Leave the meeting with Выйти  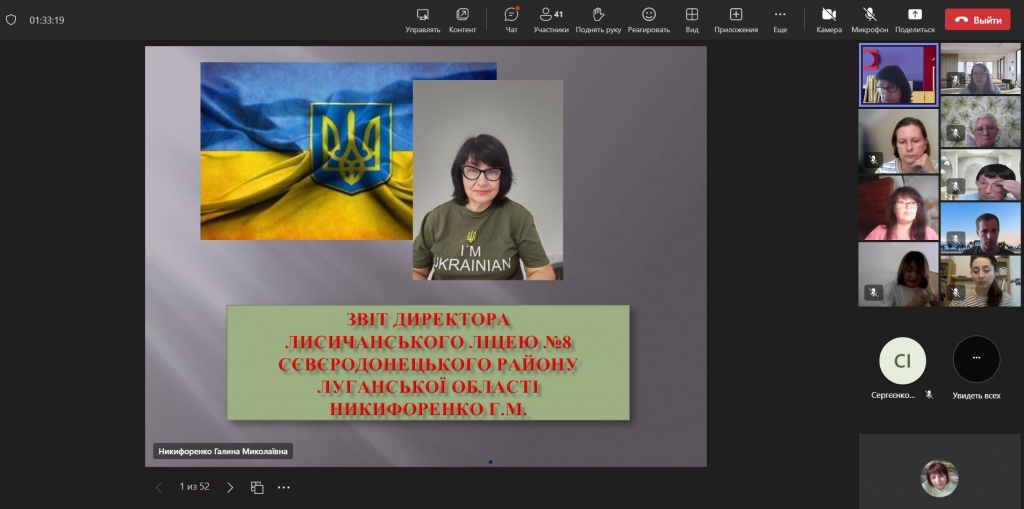coord(978,20)
